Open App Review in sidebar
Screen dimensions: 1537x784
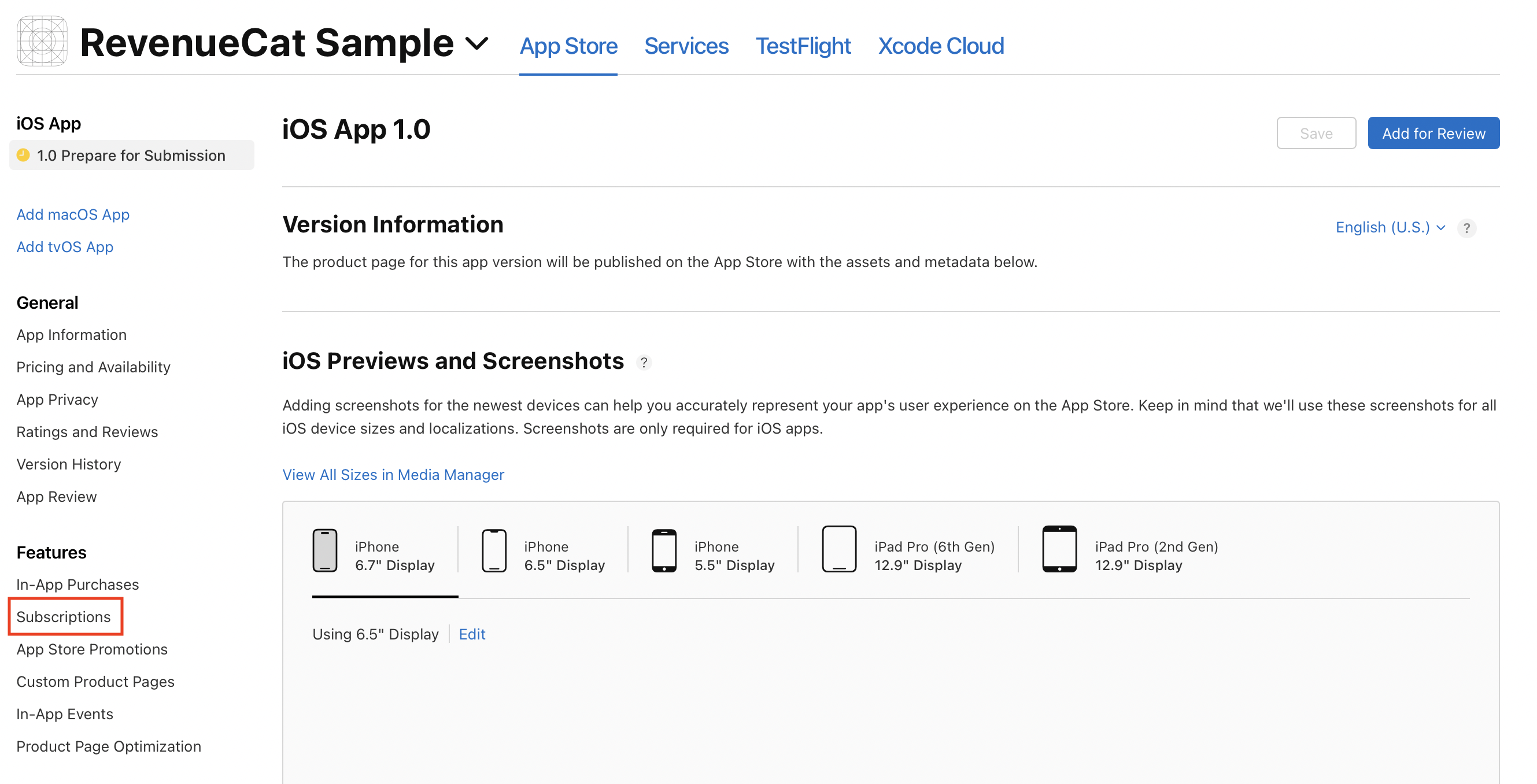tap(56, 497)
